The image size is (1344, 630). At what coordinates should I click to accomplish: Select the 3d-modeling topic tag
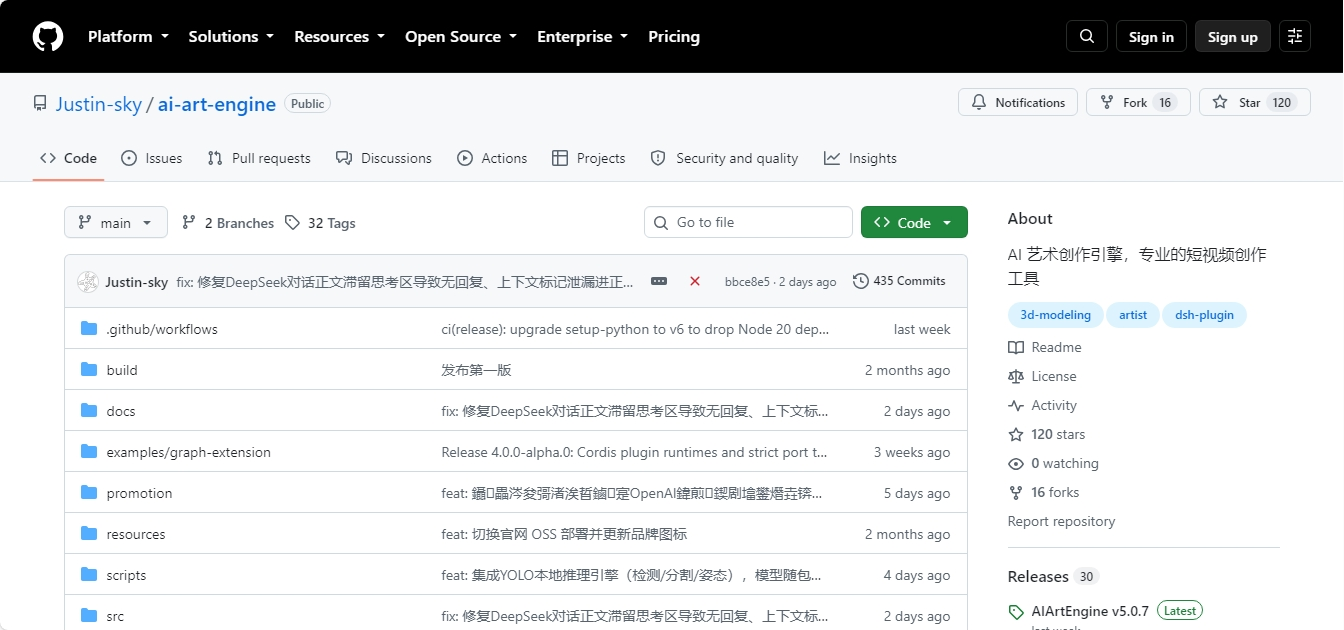(x=1056, y=315)
